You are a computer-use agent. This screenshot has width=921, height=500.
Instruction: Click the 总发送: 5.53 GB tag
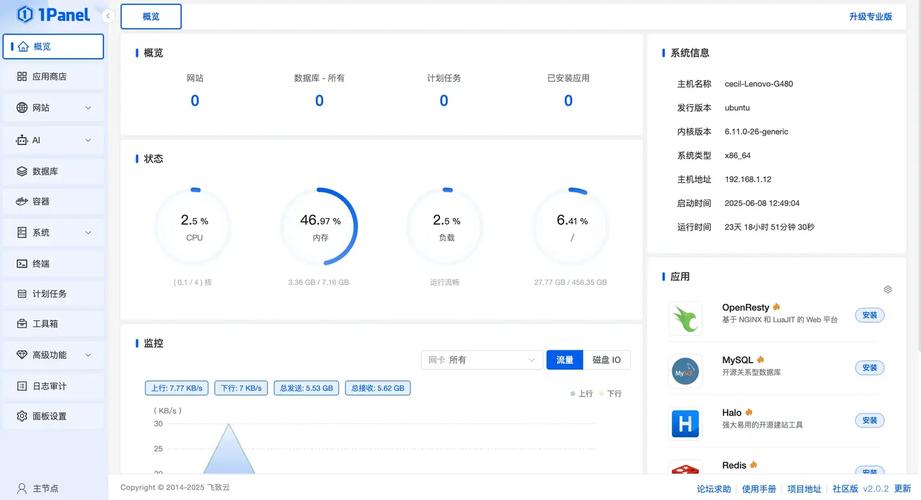[307, 388]
